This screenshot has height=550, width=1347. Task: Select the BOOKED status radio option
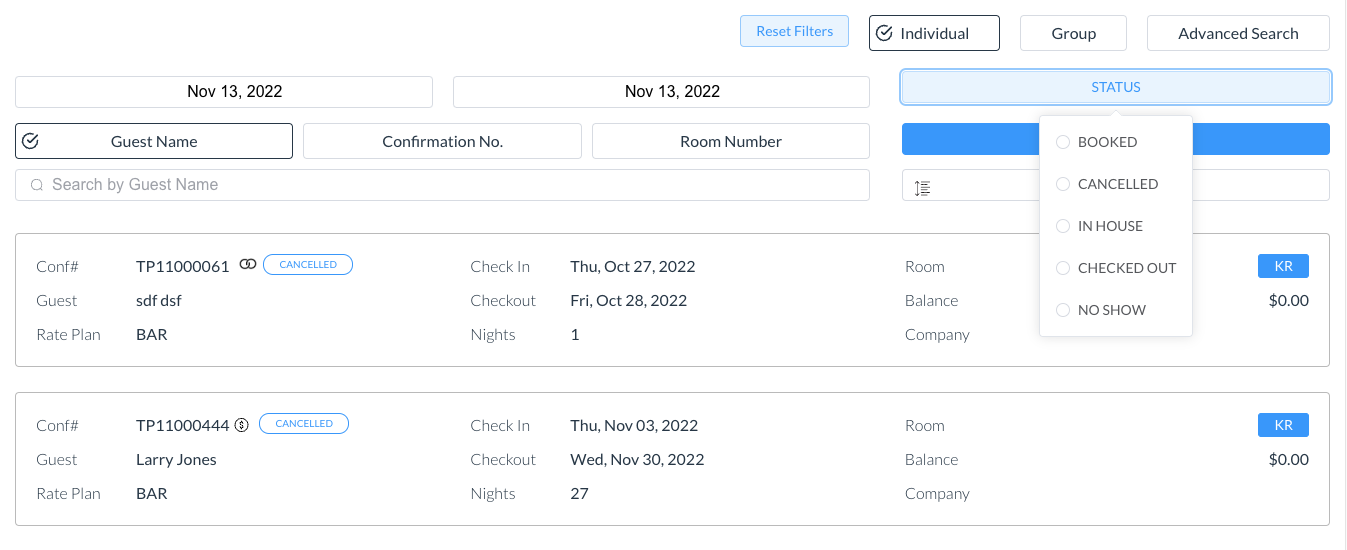[1063, 142]
